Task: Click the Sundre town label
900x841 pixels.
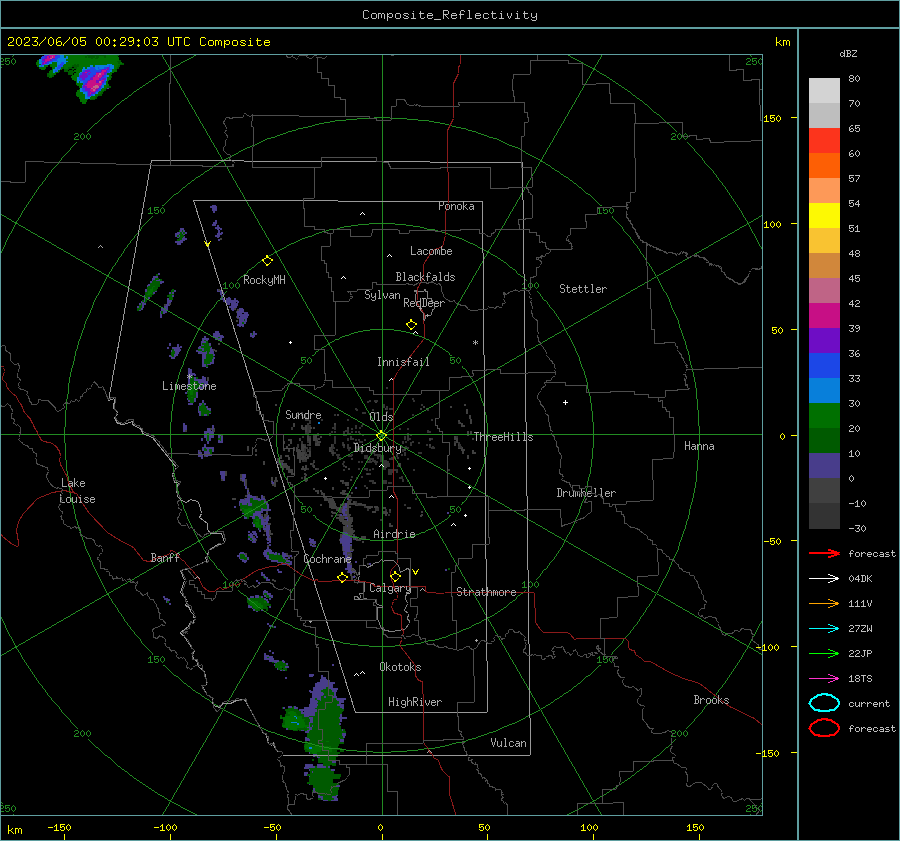Action: (x=303, y=414)
